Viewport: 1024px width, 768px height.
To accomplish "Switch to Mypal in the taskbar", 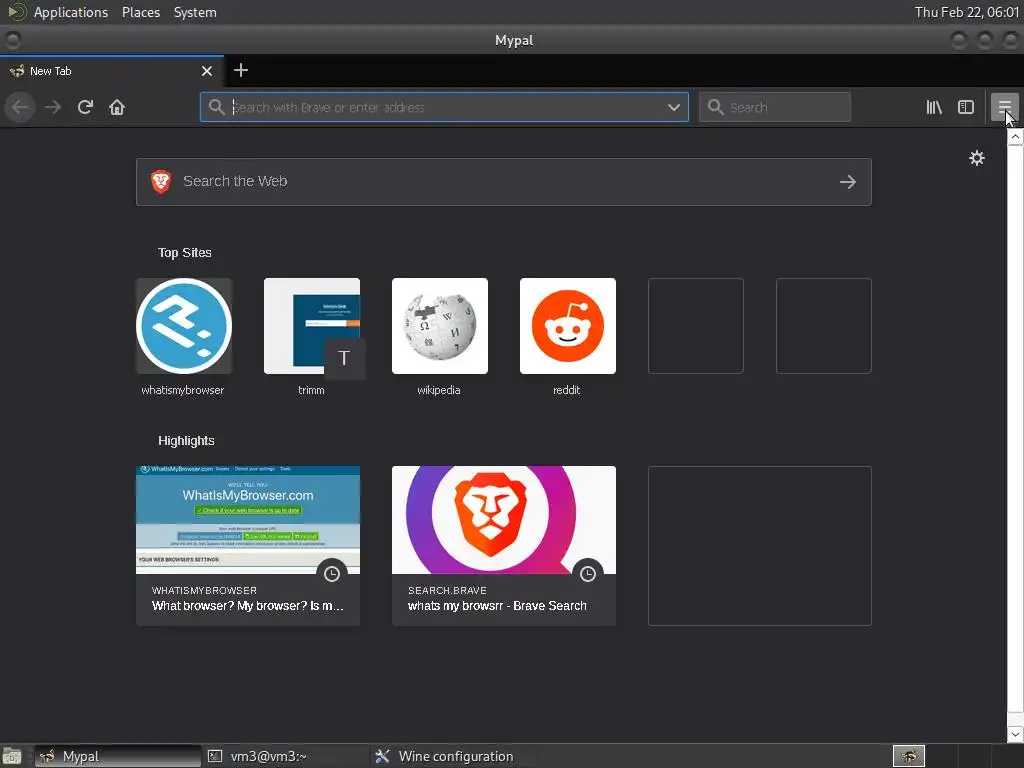I will click(x=118, y=756).
